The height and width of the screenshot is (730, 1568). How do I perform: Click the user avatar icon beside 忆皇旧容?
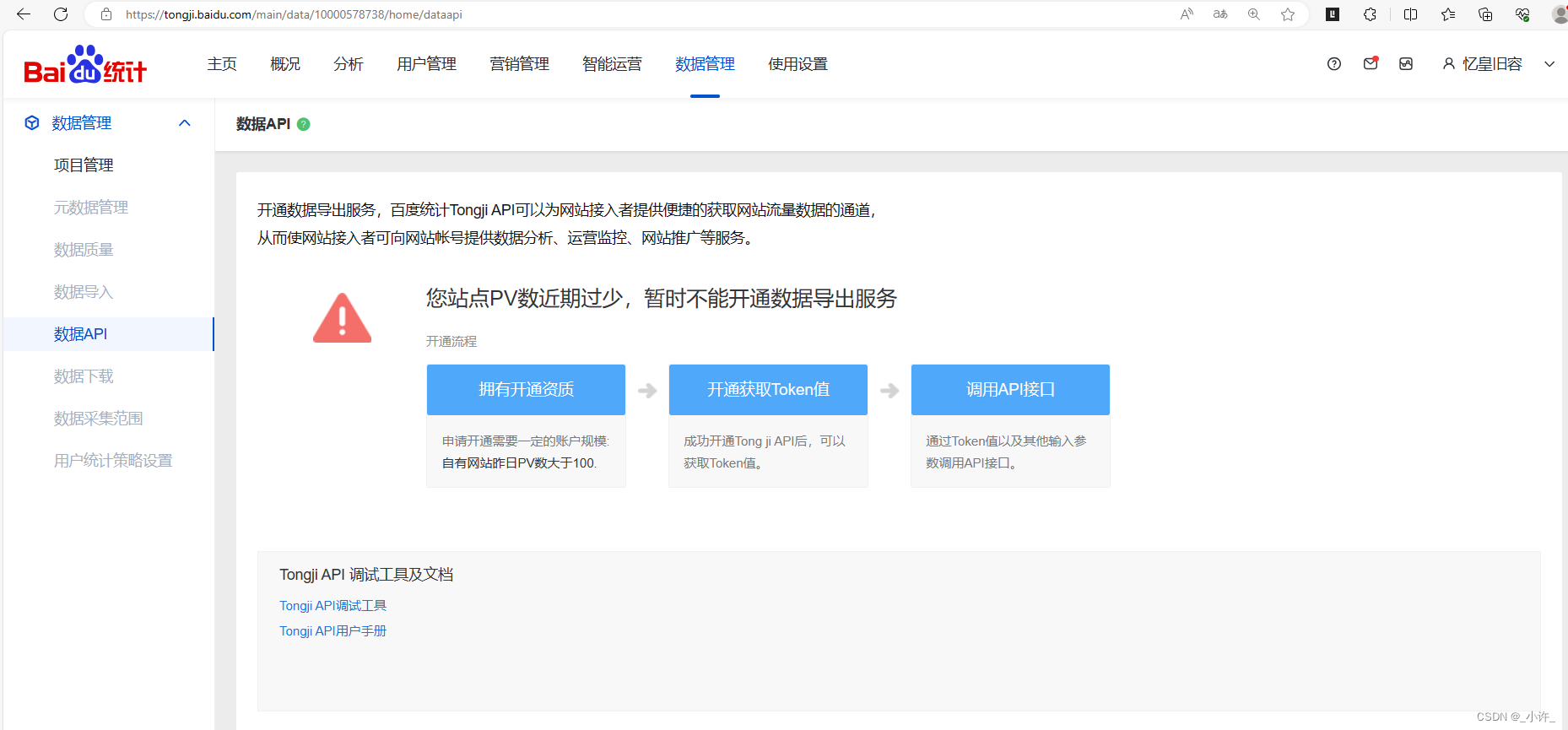coord(1449,64)
